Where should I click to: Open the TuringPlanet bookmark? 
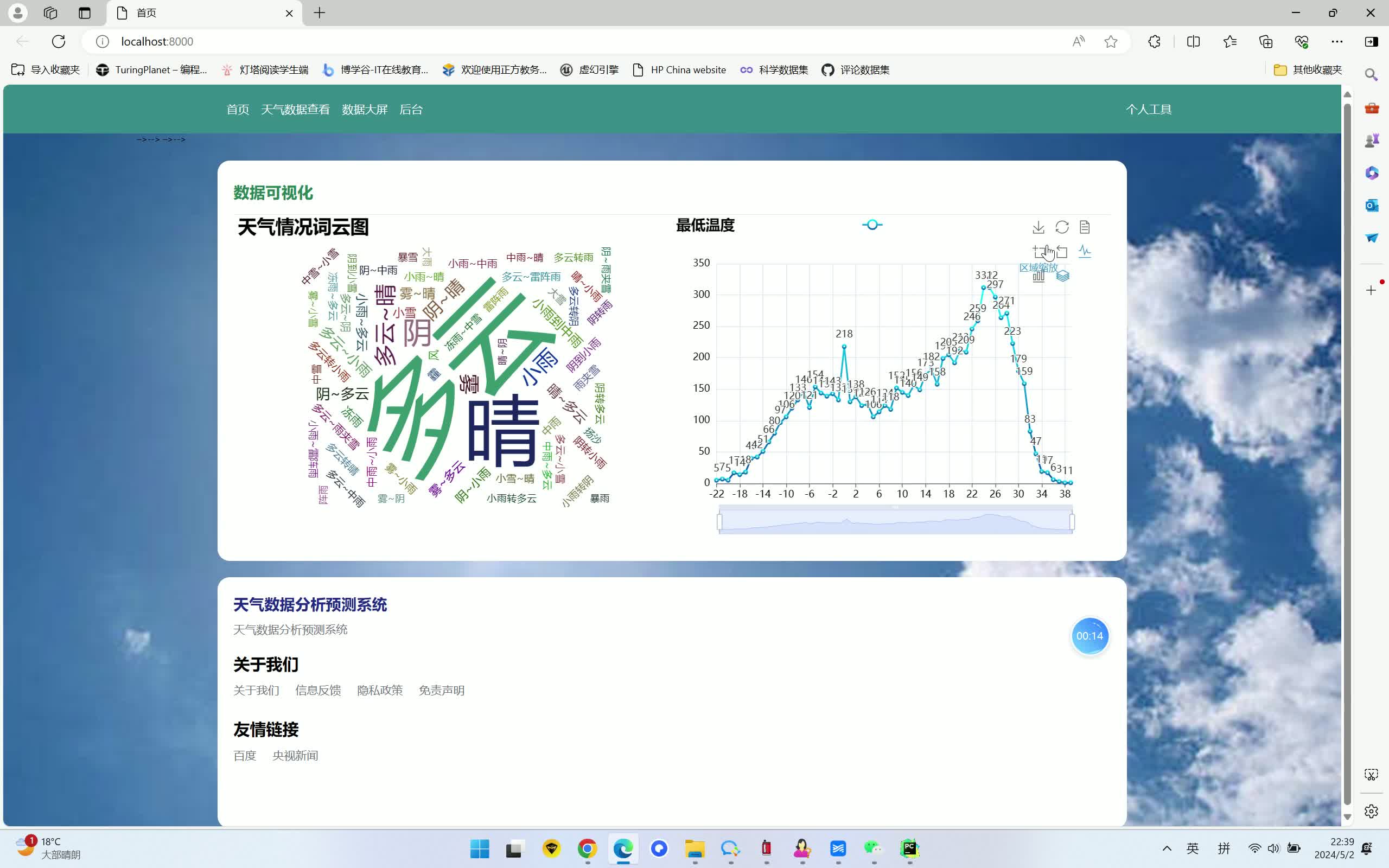(151, 69)
